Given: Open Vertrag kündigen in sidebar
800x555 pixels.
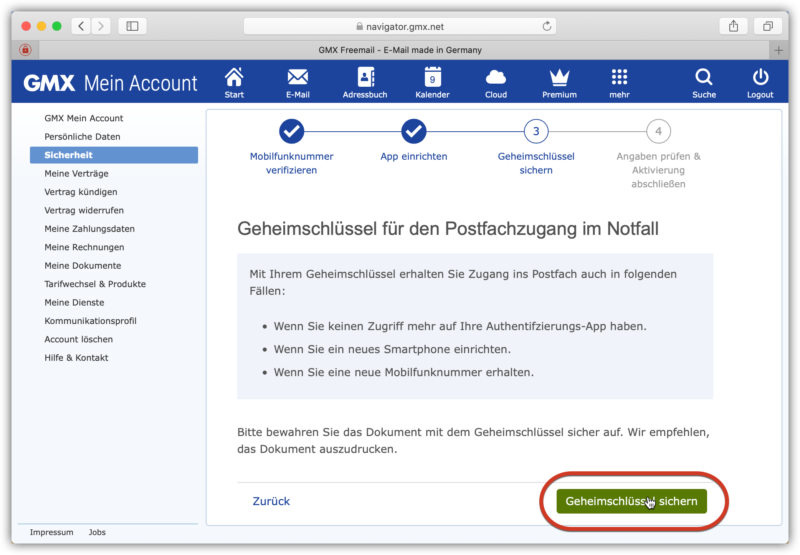Looking at the screenshot, I should pos(81,192).
